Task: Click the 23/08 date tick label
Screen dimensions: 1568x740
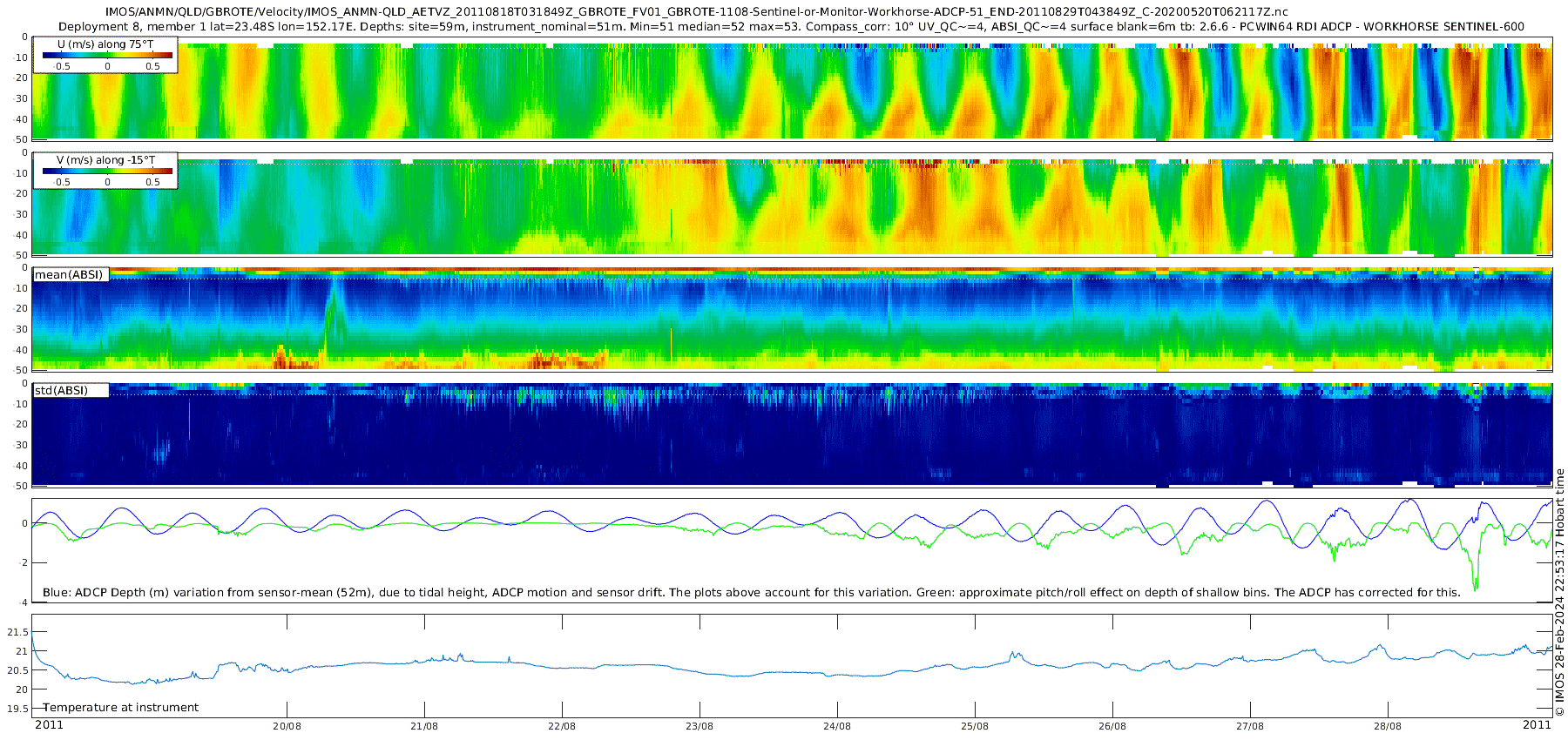Action: point(700,726)
